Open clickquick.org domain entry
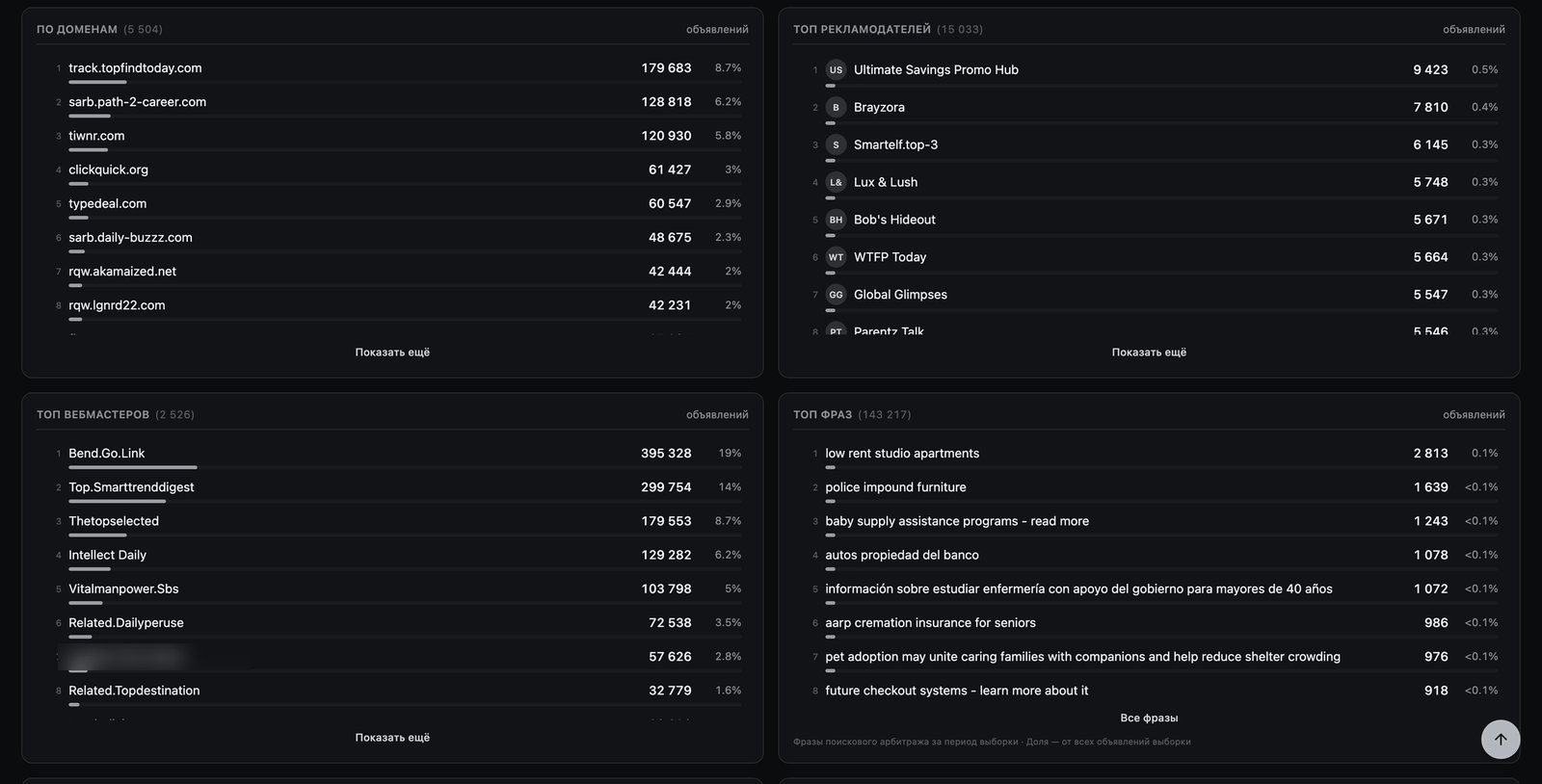This screenshot has width=1542, height=784. click(x=108, y=170)
